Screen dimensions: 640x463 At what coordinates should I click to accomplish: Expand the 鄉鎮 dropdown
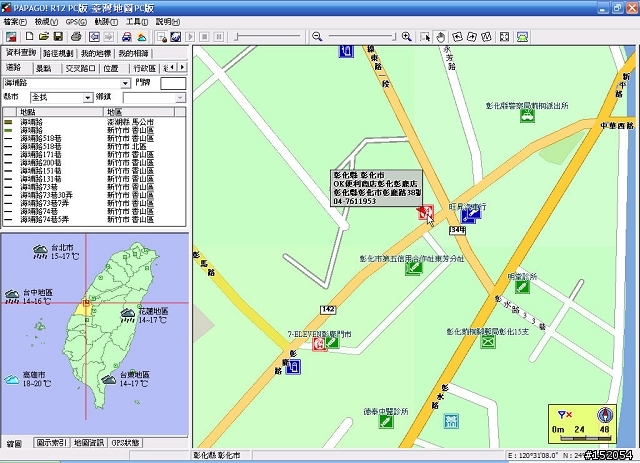tap(180, 98)
